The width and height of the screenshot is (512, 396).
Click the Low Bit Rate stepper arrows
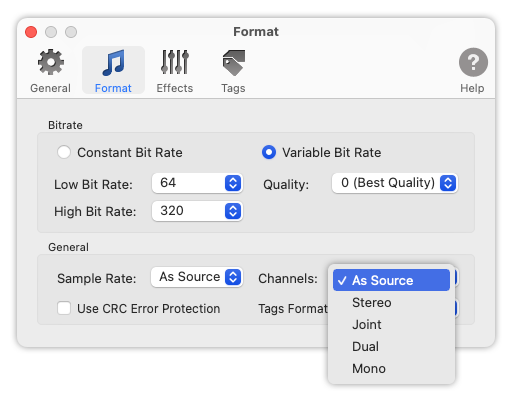(x=233, y=183)
